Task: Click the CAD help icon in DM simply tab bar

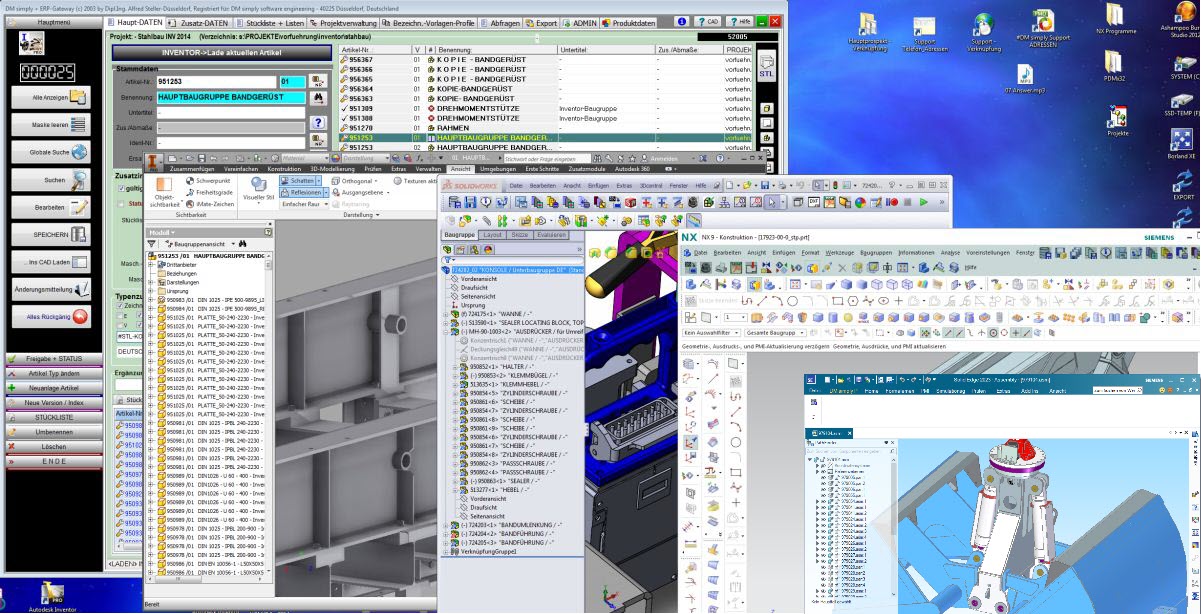Action: coord(710,20)
